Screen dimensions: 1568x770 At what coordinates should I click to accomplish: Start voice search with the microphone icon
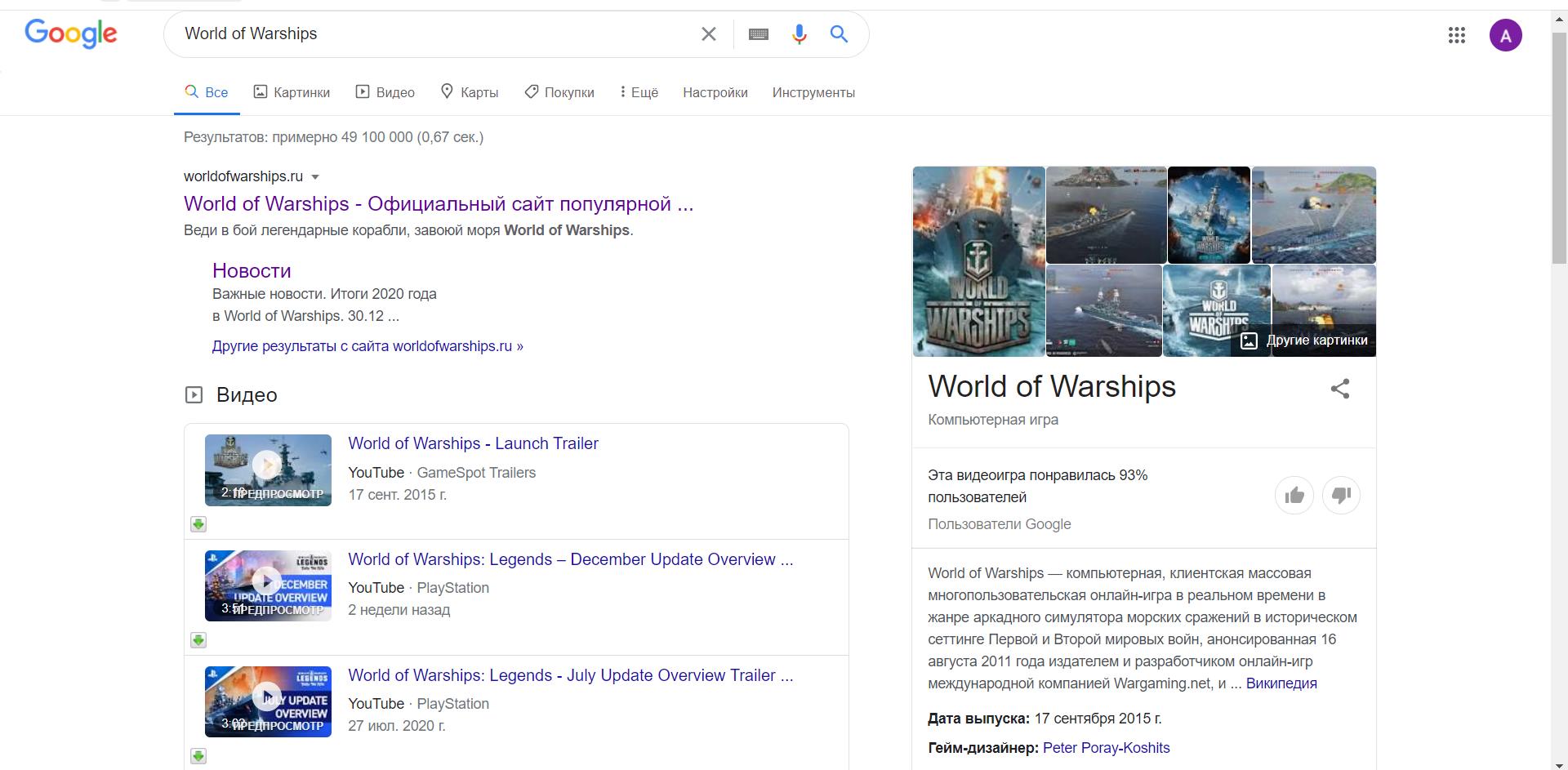800,34
